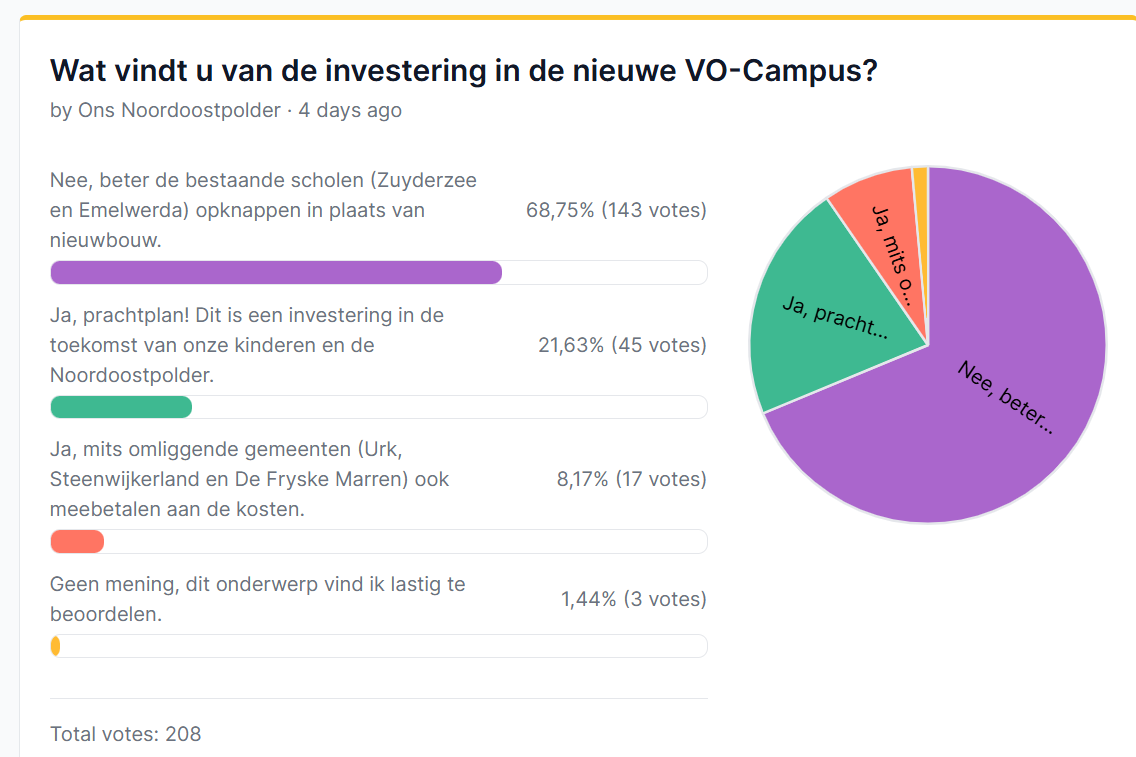Click the '1,44% (3 votes)' result
This screenshot has height=757, width=1136.
coord(633,599)
